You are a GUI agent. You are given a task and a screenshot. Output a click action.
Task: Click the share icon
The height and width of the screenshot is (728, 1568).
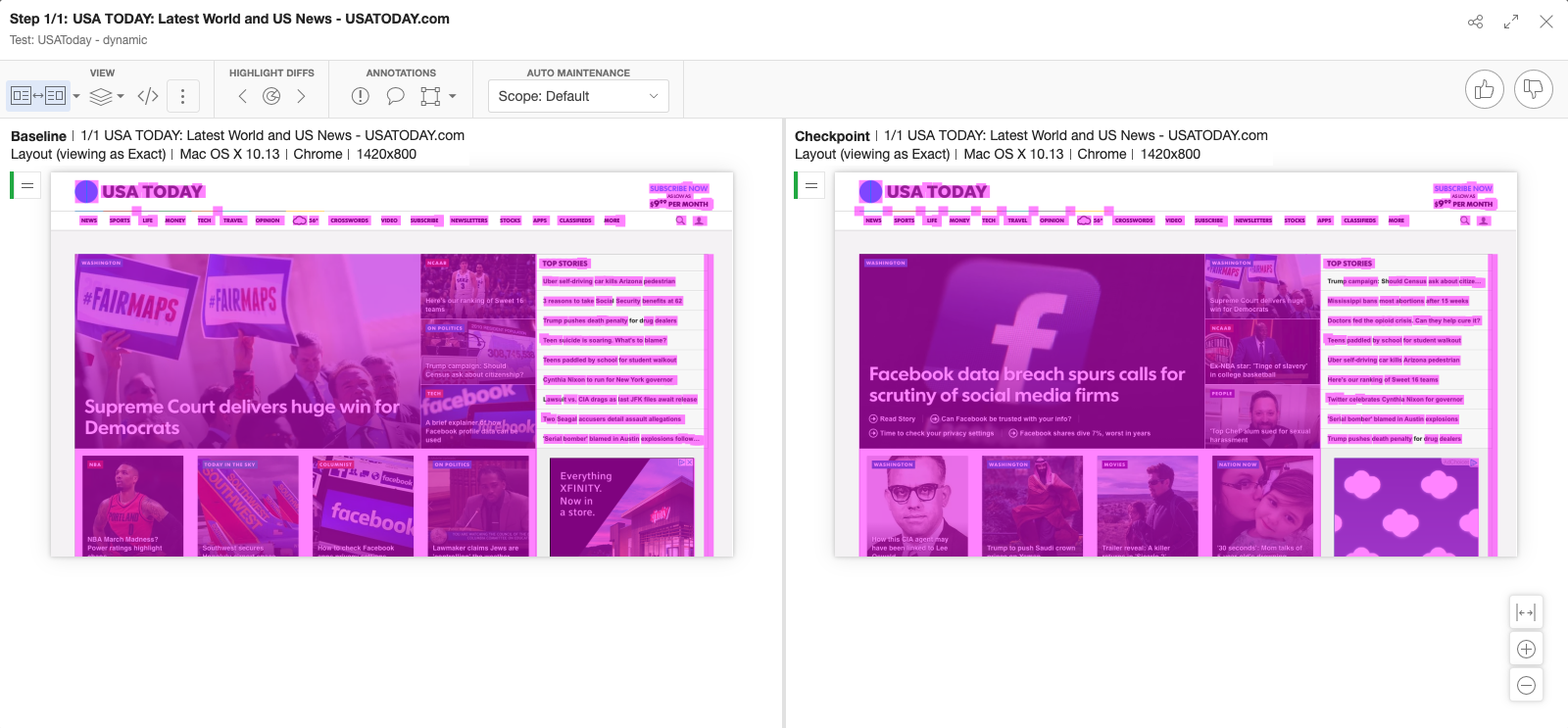[1475, 22]
